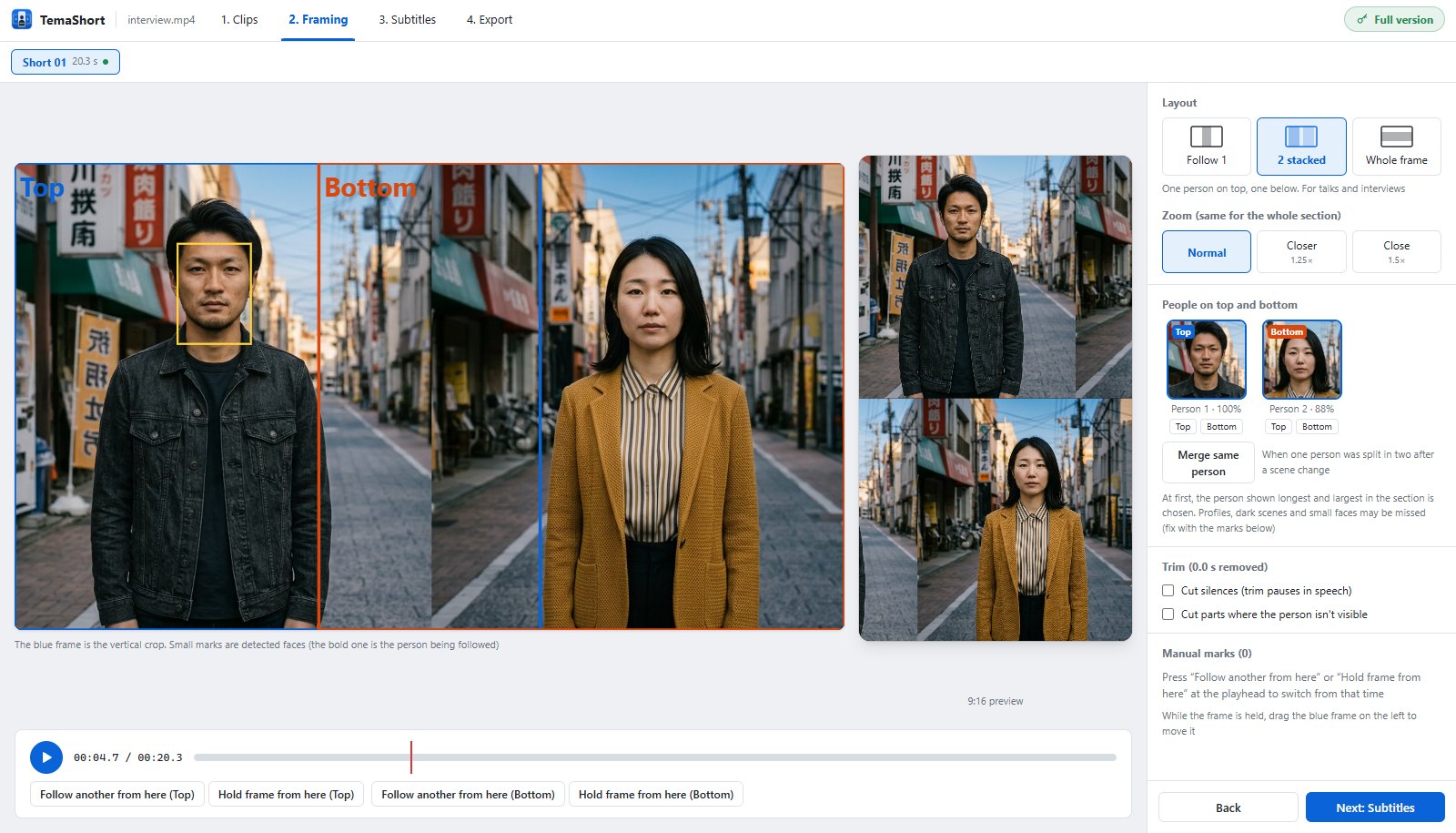Assign Person 2 to Top
Viewport: 1456px width, 833px height.
pyautogui.click(x=1279, y=427)
